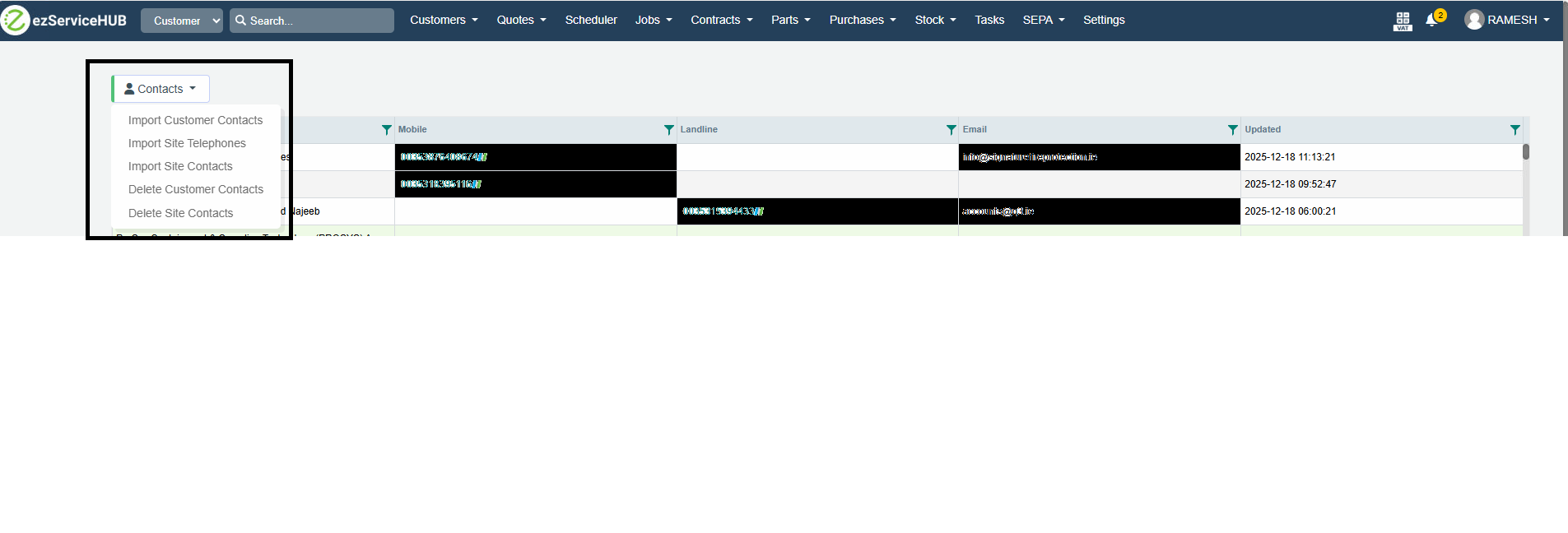Click the table vertical scrollbar thumb
Image resolution: width=1568 pixels, height=533 pixels.
[1525, 152]
